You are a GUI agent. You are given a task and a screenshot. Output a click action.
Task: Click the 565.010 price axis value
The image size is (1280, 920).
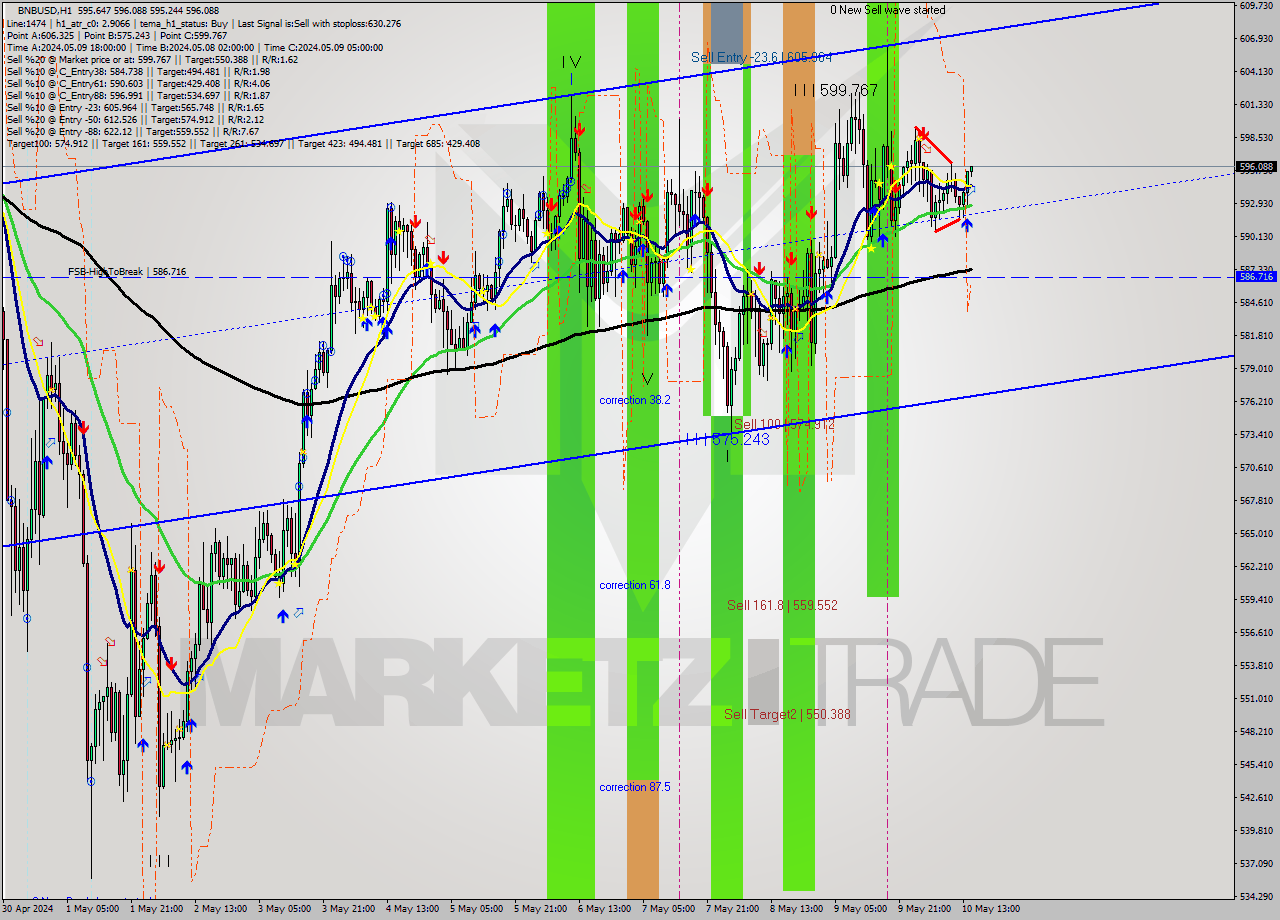click(x=1255, y=533)
